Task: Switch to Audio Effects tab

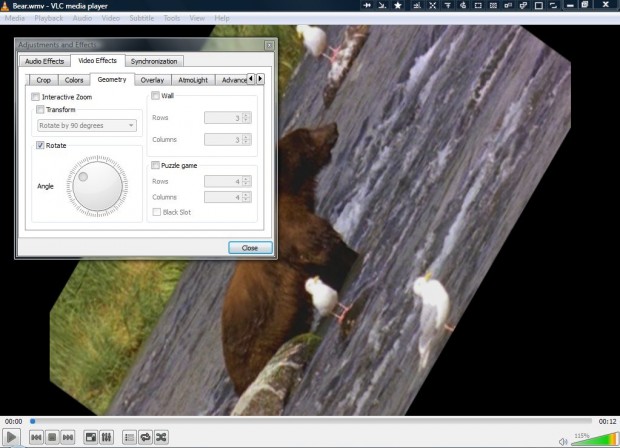Action: click(44, 61)
